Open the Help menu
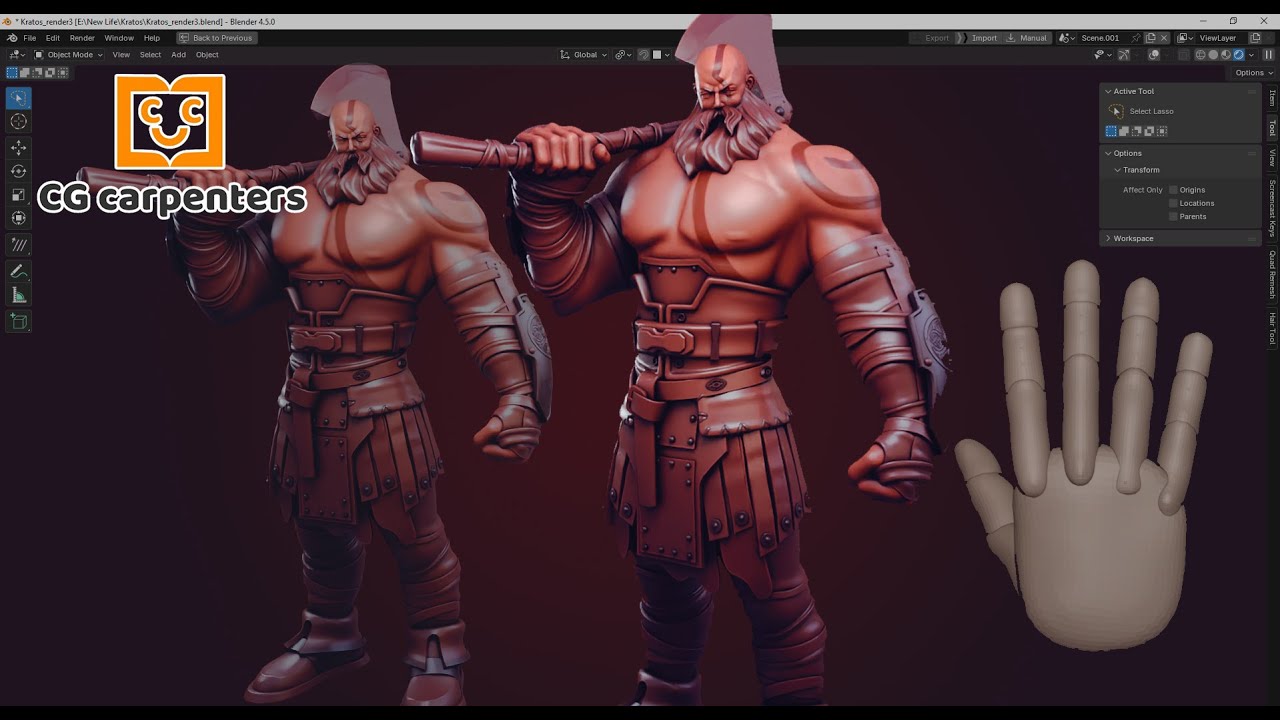Viewport: 1280px width, 720px height. click(x=152, y=38)
